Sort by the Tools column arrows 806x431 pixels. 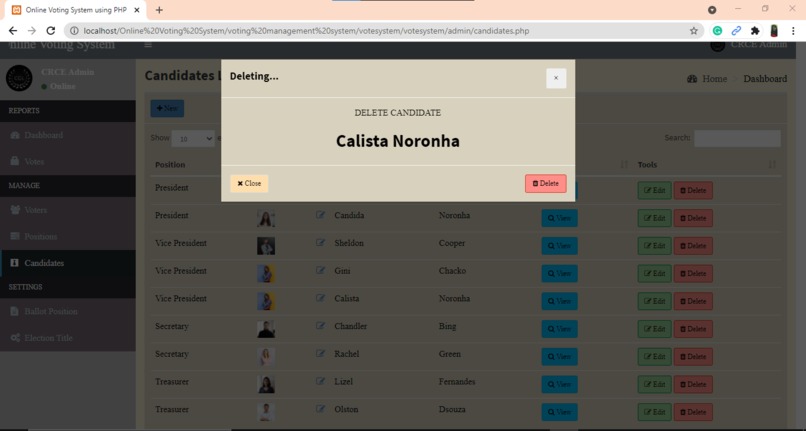(772, 165)
